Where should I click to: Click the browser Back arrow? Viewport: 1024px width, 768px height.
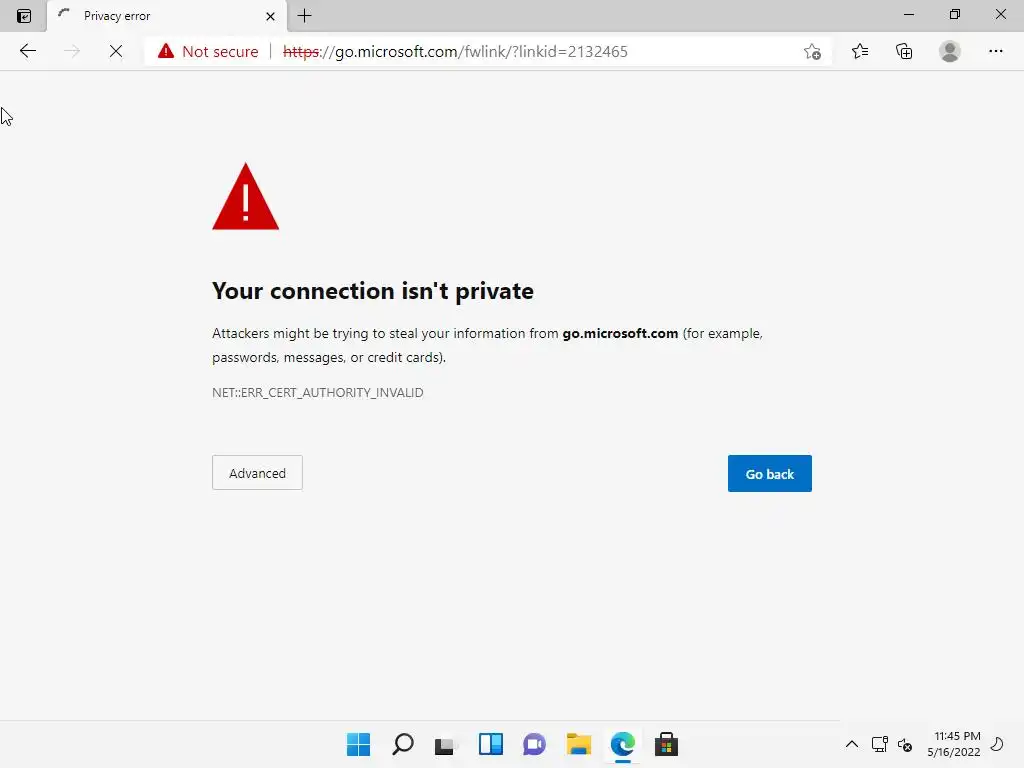(x=27, y=51)
